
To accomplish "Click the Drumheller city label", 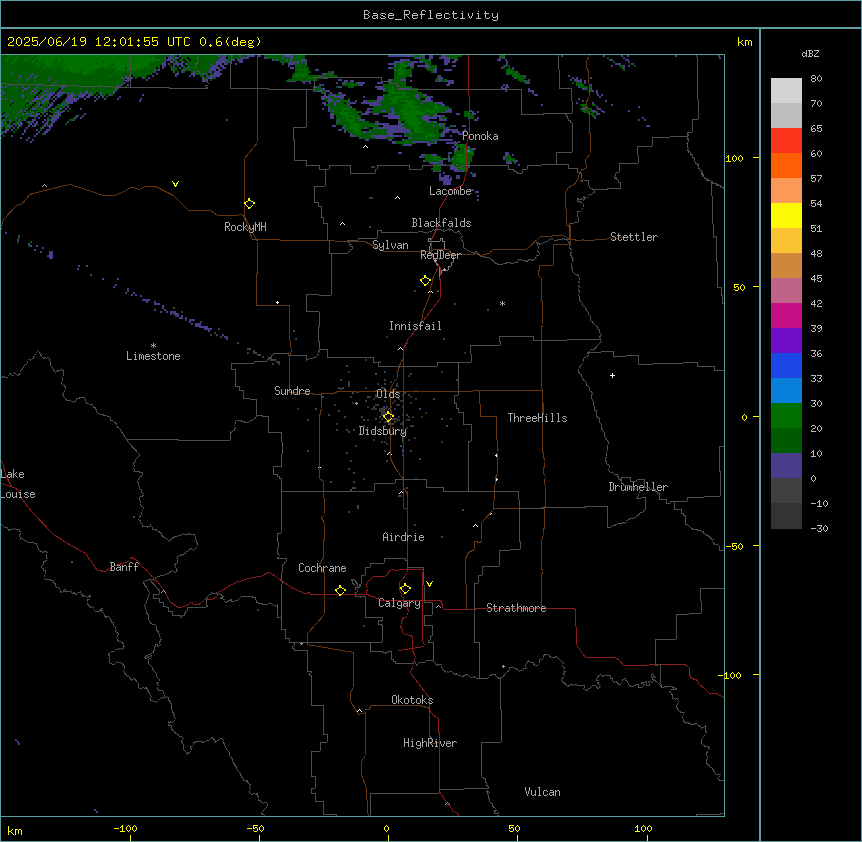I will (x=638, y=487).
